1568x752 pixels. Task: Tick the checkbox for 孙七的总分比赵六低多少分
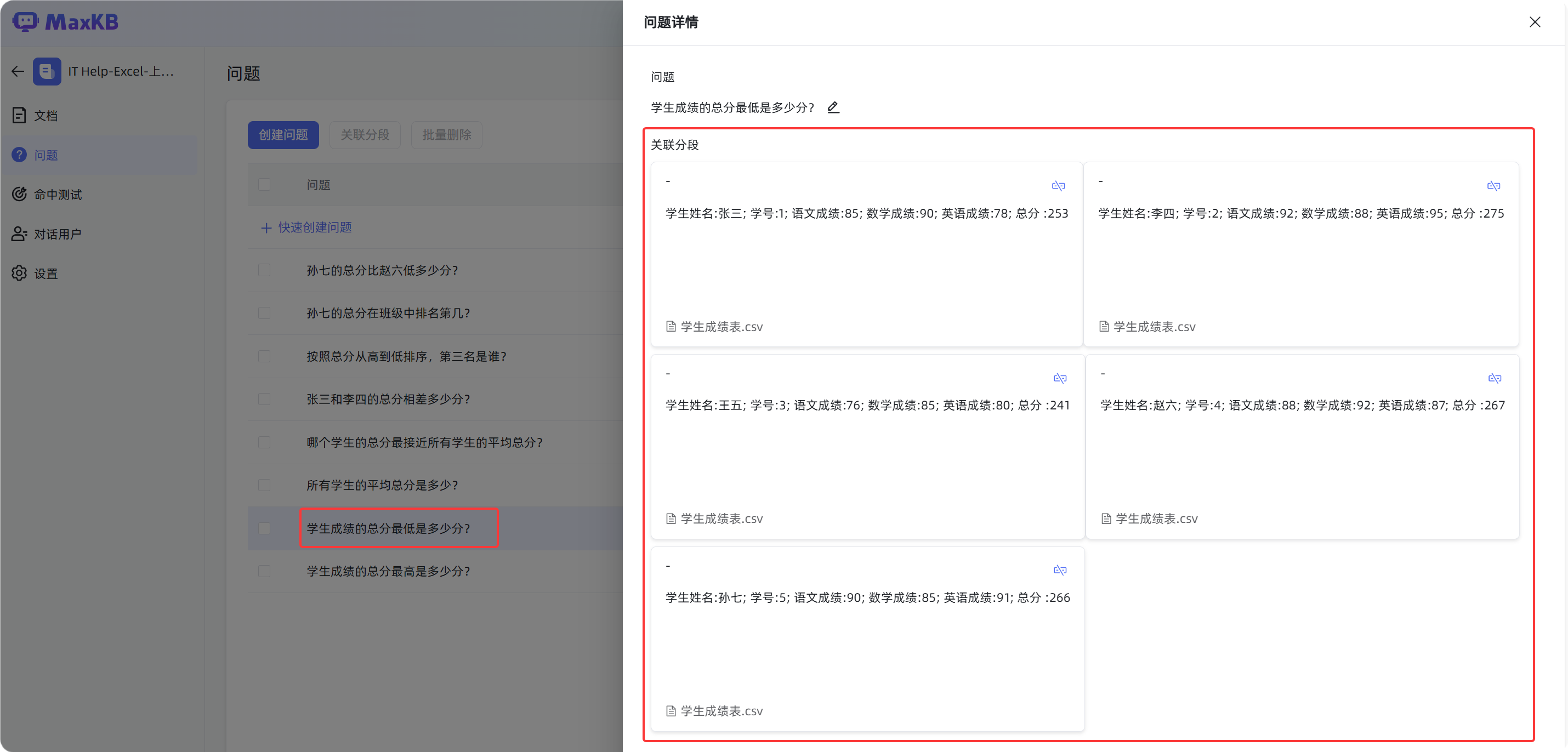point(264,270)
